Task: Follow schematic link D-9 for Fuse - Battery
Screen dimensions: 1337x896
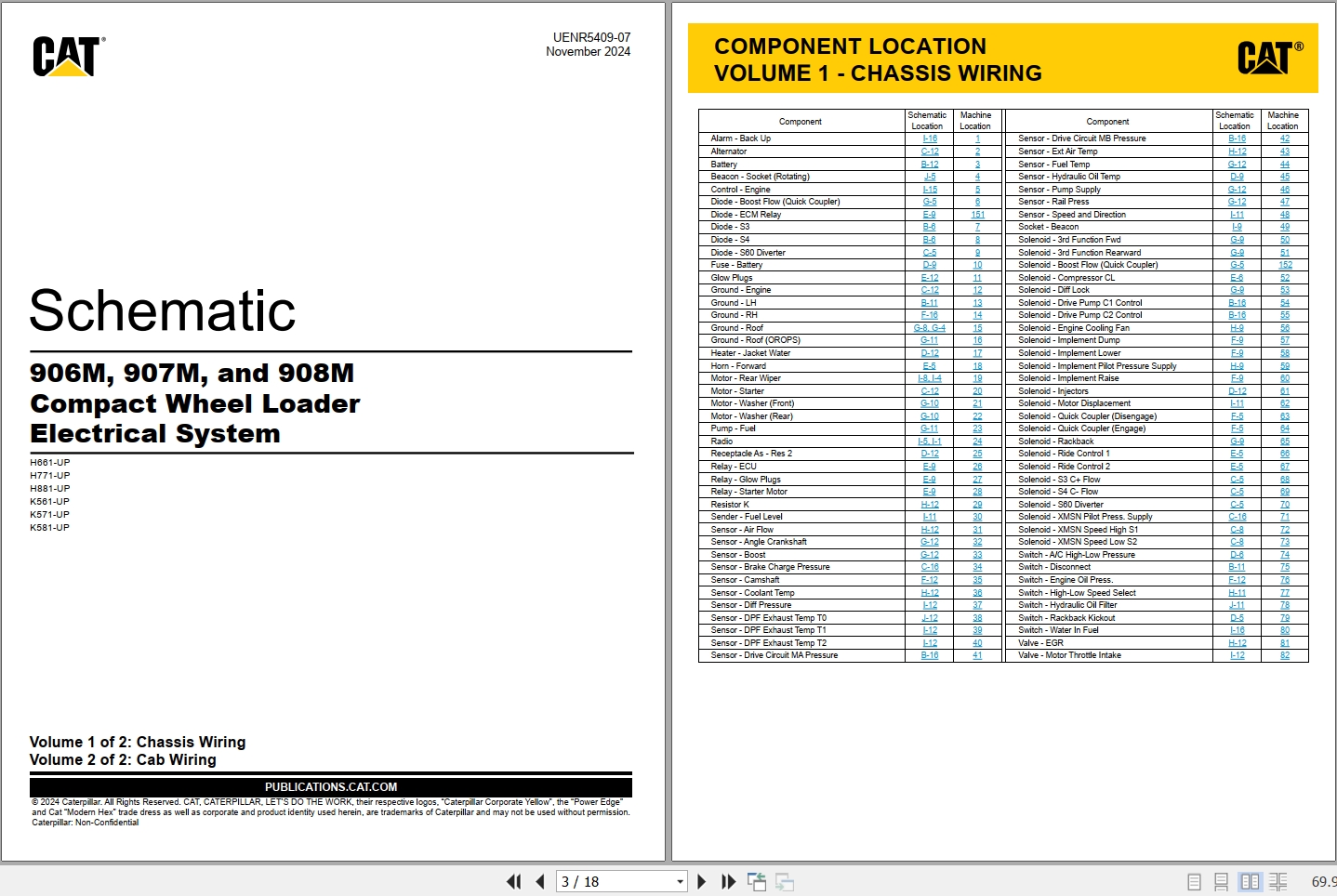Action: tap(930, 265)
